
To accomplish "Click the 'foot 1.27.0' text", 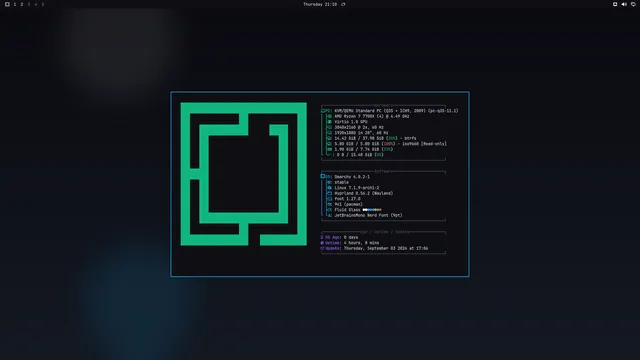I will [347, 199].
